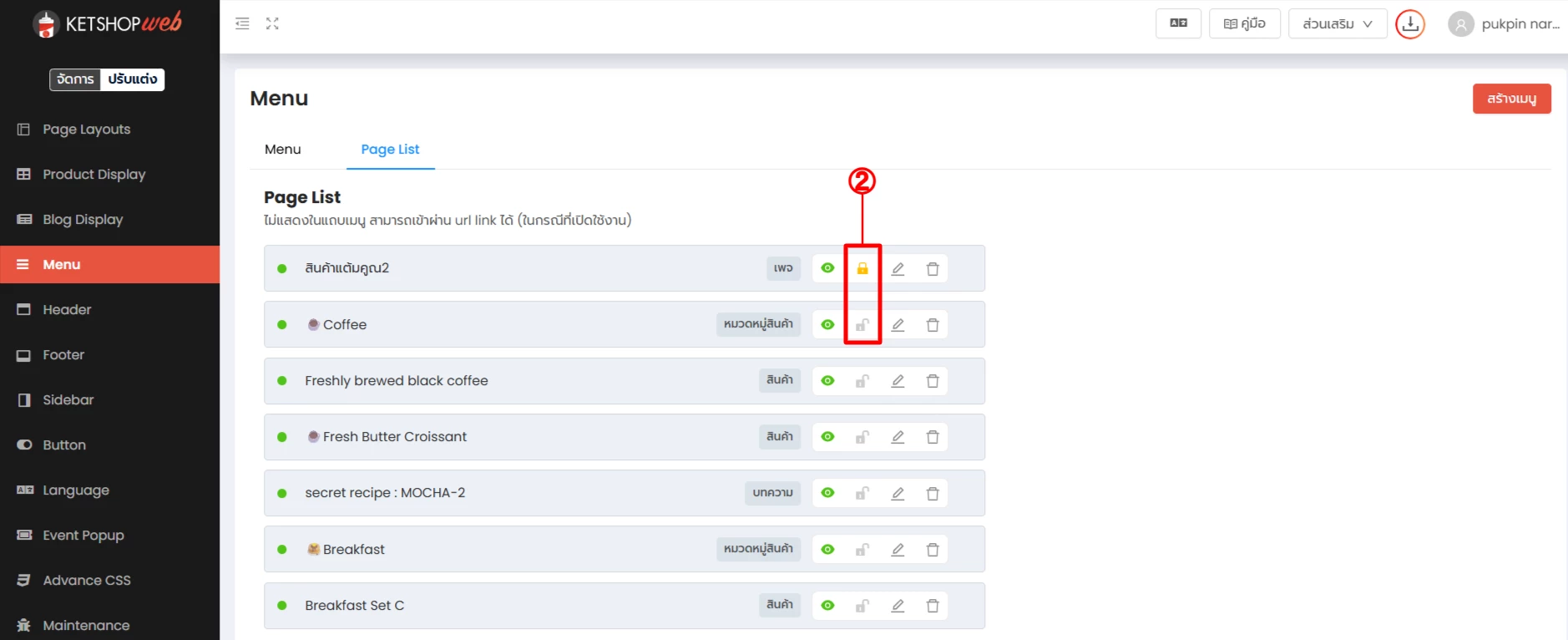Screen dimensions: 1568x640
Task: Open Button settings in the sidebar
Action: [x=109, y=444]
